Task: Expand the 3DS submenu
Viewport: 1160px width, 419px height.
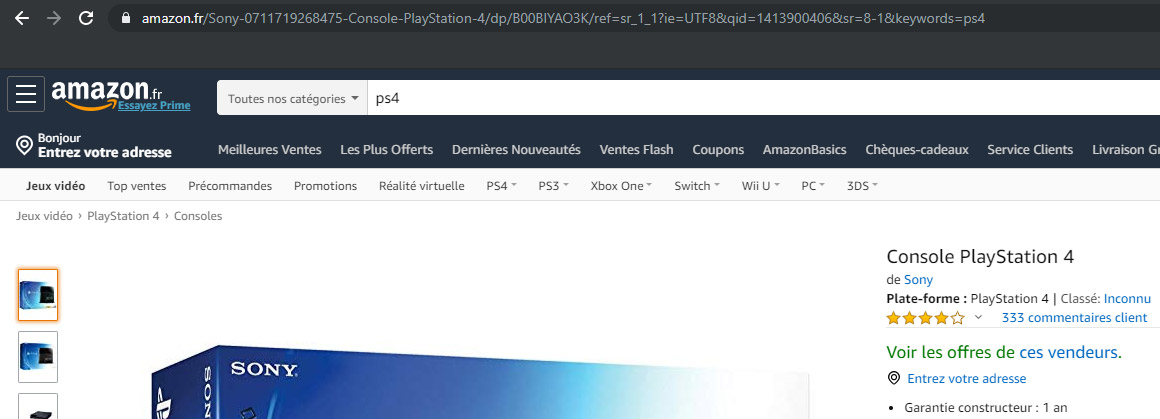Action: point(862,186)
